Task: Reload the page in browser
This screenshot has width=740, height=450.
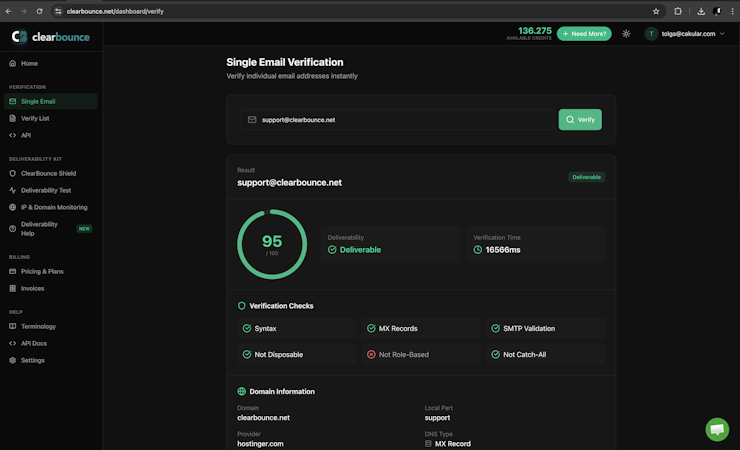Action: coord(40,11)
